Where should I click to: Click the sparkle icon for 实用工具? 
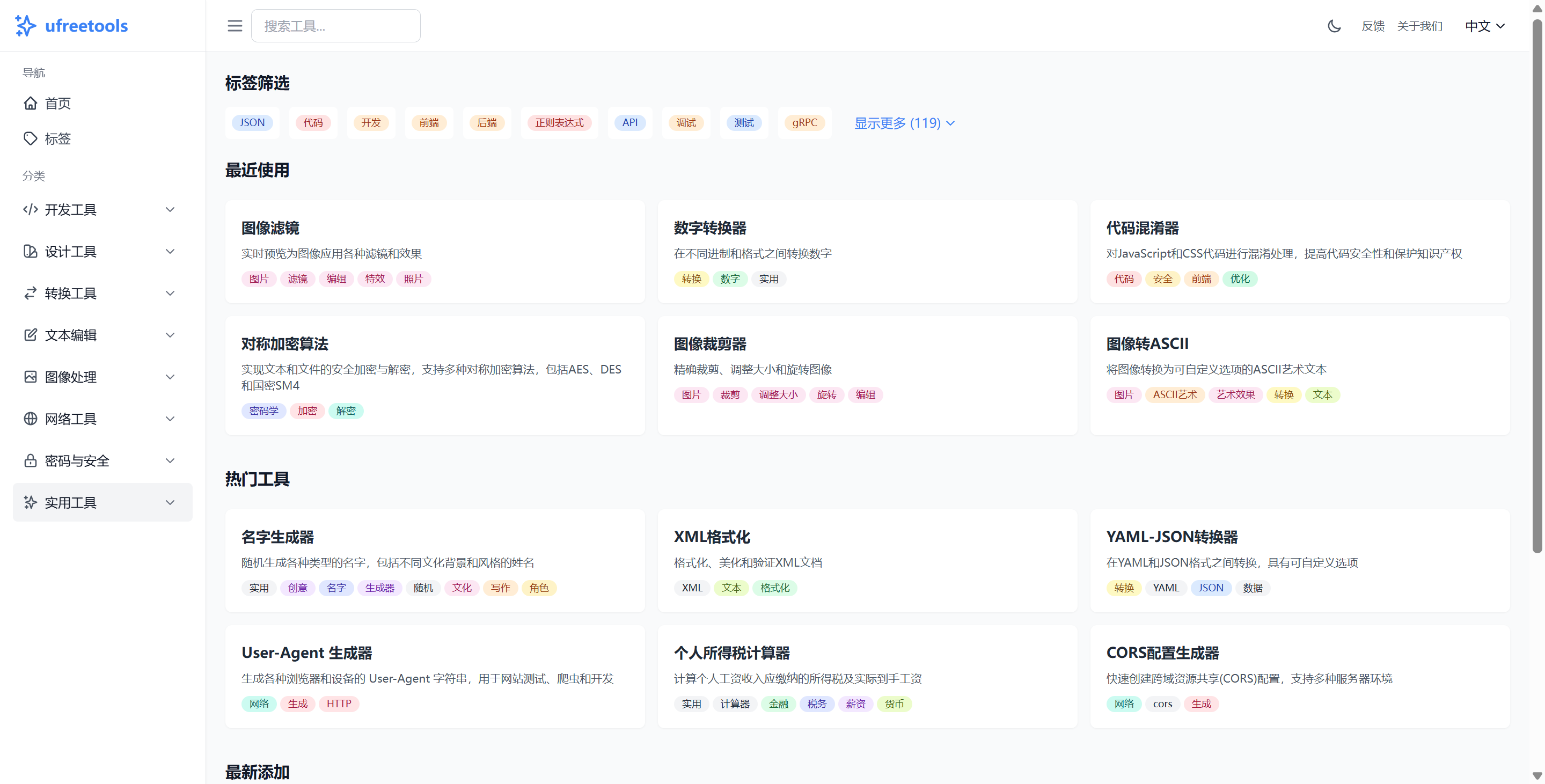pos(31,502)
